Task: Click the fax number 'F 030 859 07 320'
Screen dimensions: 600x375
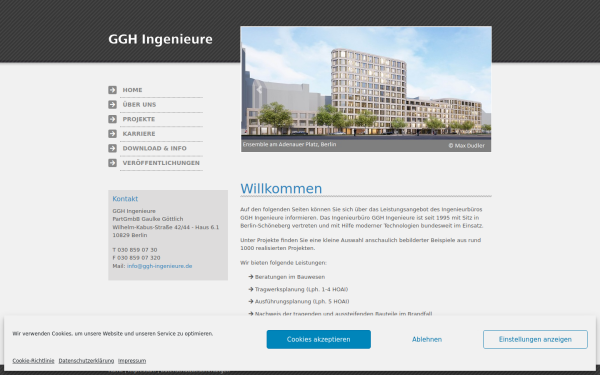Action: click(x=136, y=258)
